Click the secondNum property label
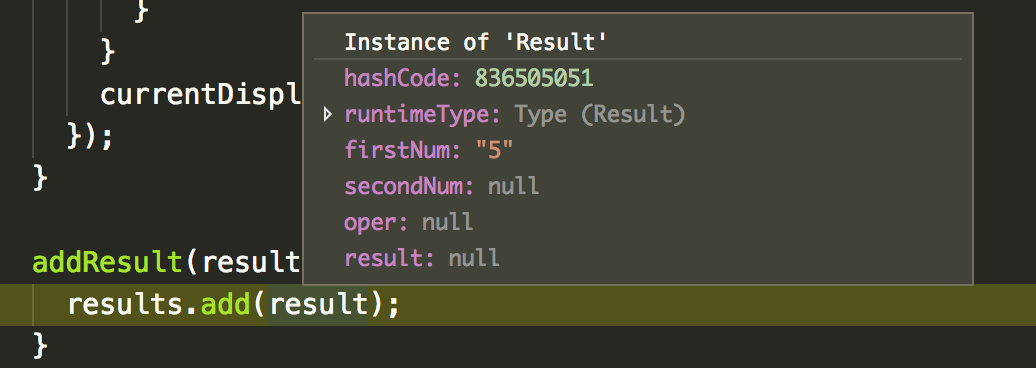1036x368 pixels. point(409,186)
